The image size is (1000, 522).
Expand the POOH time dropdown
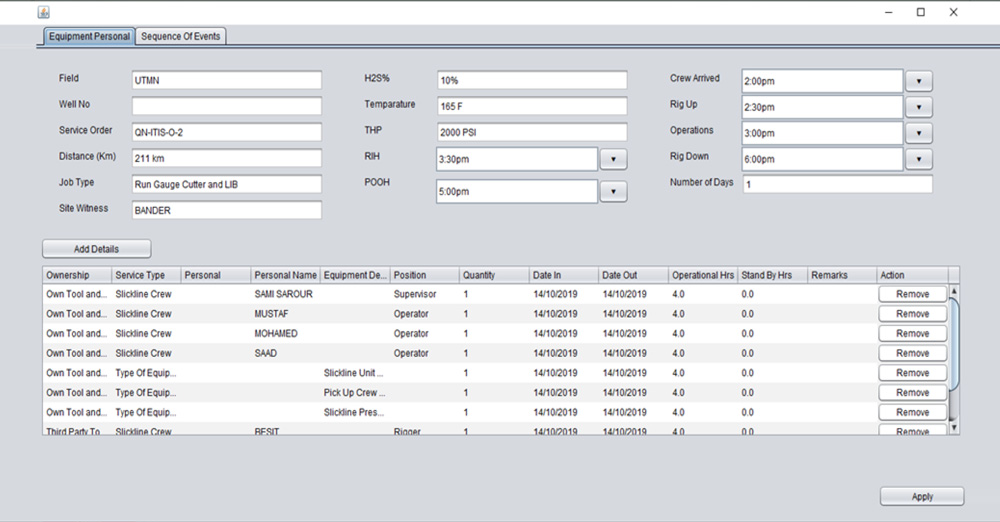[x=613, y=191]
